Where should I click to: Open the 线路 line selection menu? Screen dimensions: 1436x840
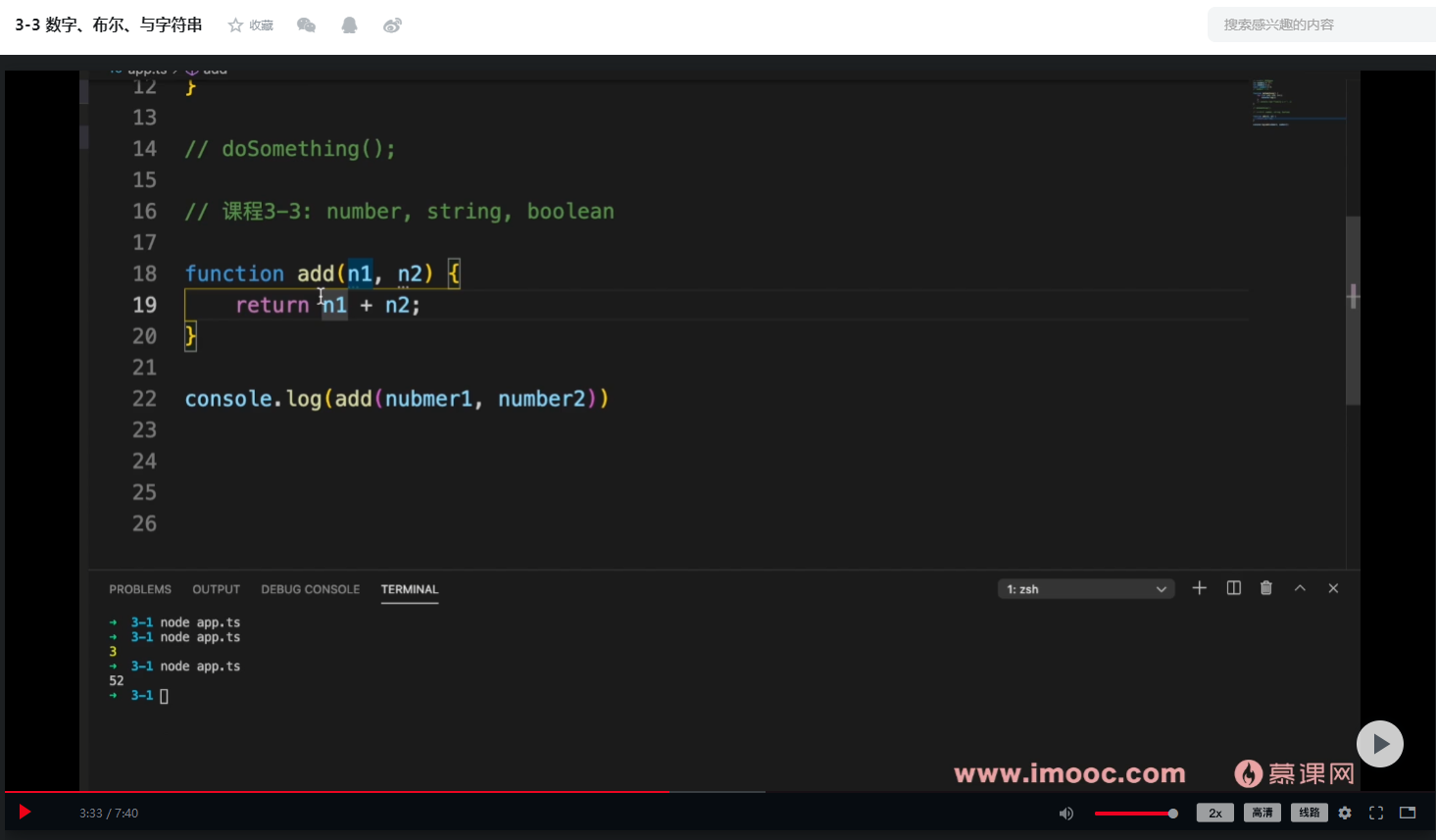[1310, 813]
